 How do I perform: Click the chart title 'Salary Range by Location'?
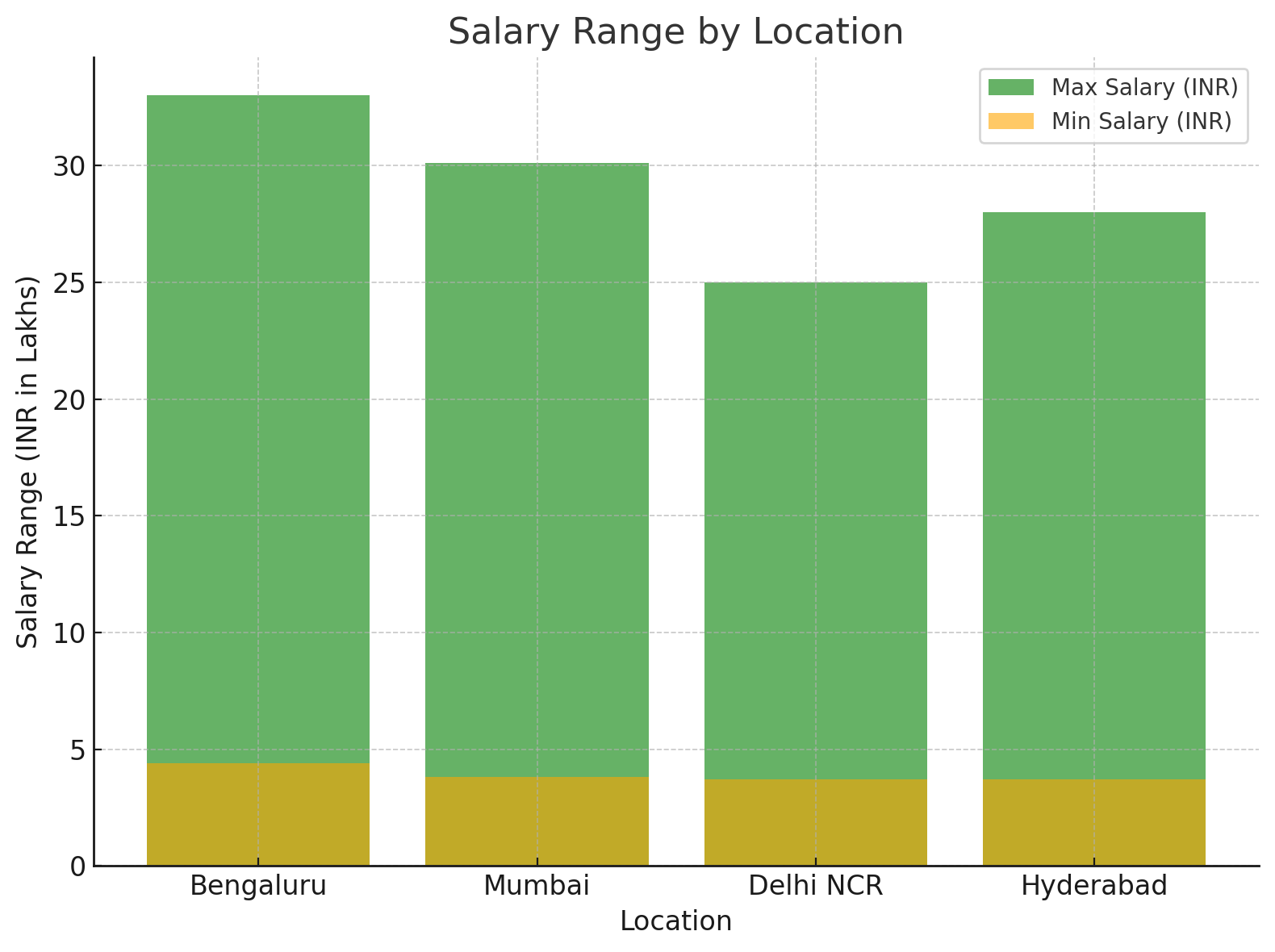coord(675,32)
